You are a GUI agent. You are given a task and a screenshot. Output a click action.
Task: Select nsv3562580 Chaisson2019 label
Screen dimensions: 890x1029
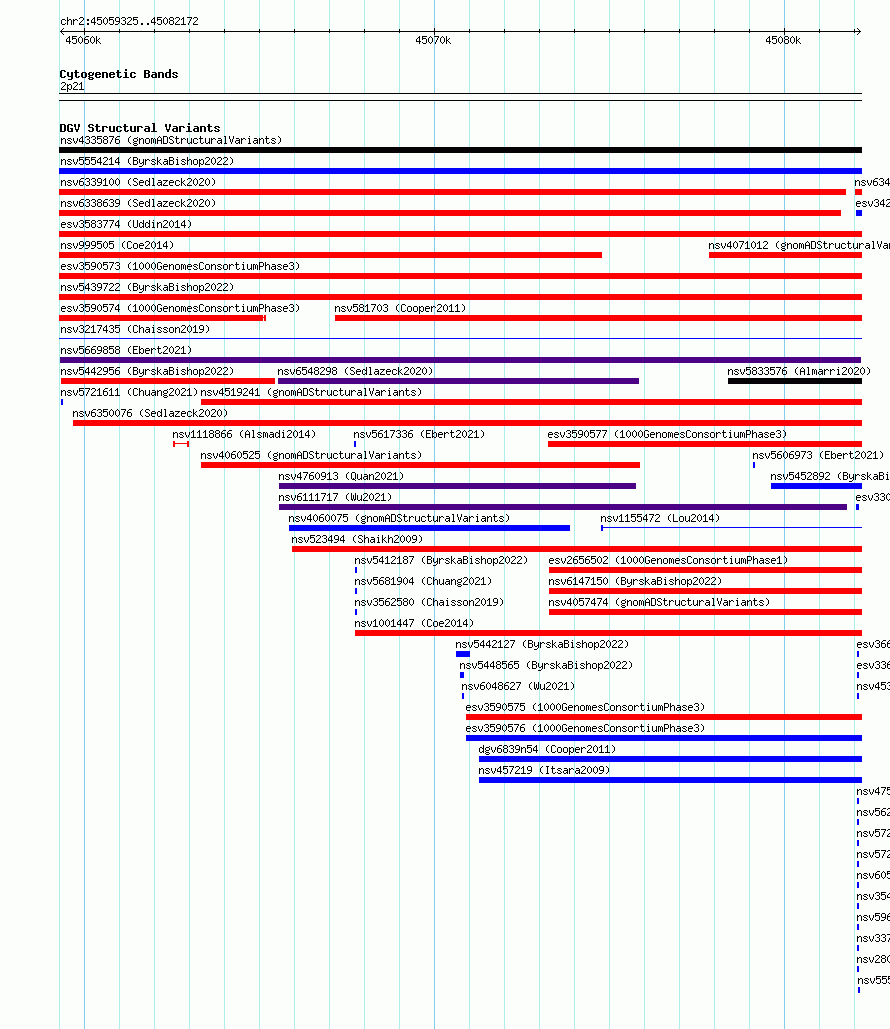pos(429,602)
